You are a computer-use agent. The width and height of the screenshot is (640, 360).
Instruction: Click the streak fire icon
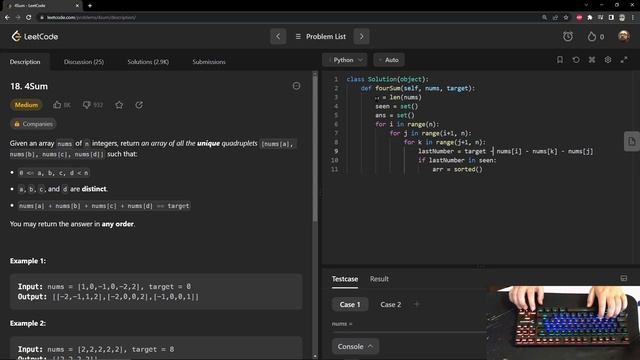[x=591, y=37]
